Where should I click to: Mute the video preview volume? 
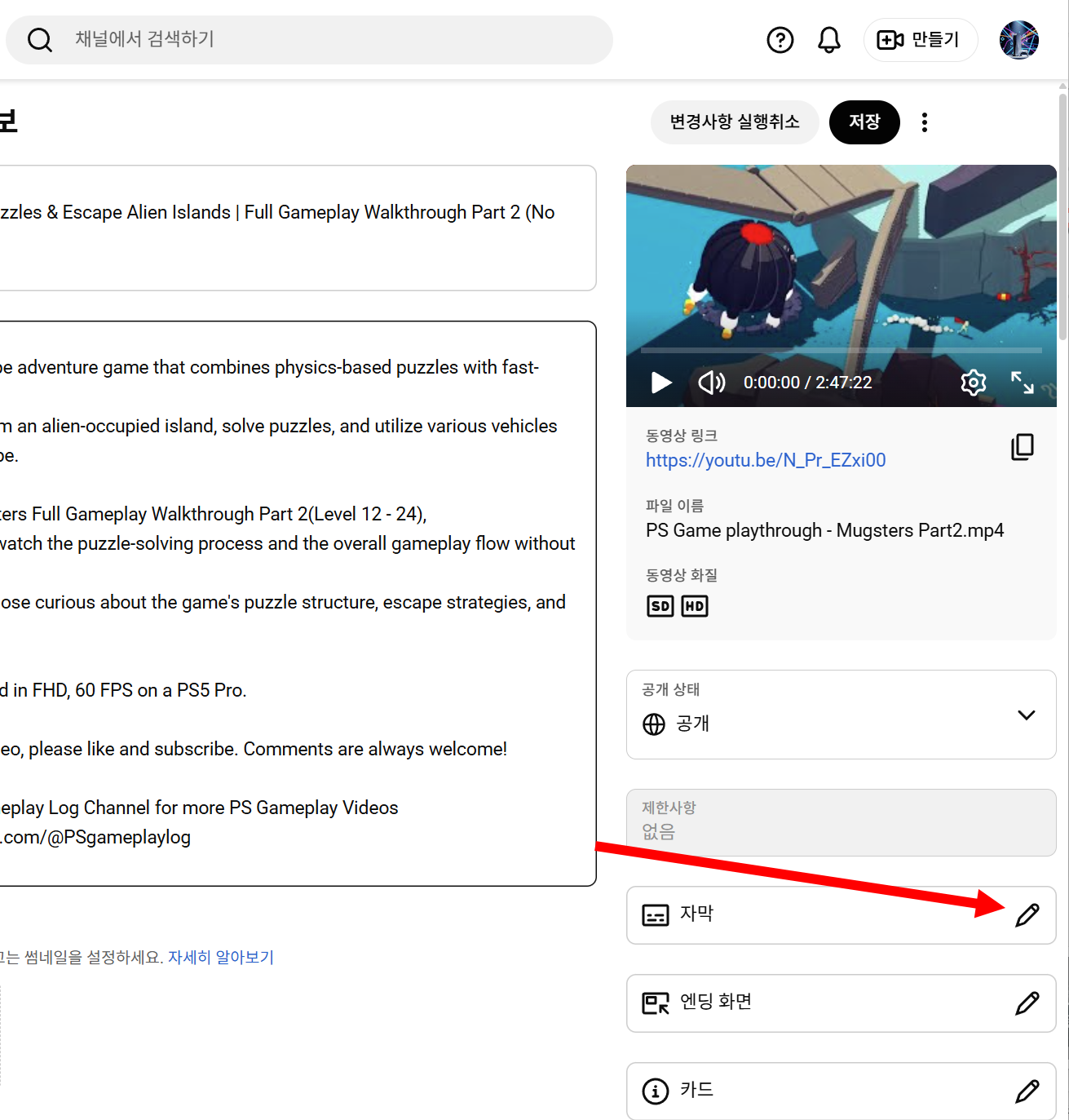(711, 382)
